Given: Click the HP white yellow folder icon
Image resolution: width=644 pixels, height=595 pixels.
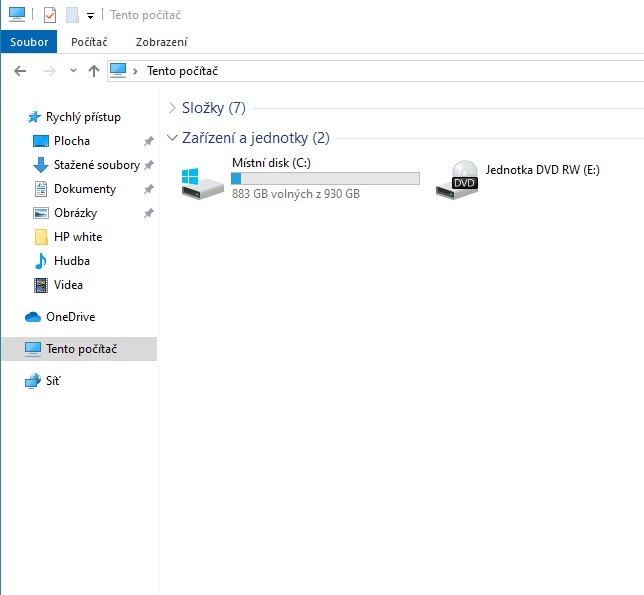Looking at the screenshot, I should coord(41,237).
